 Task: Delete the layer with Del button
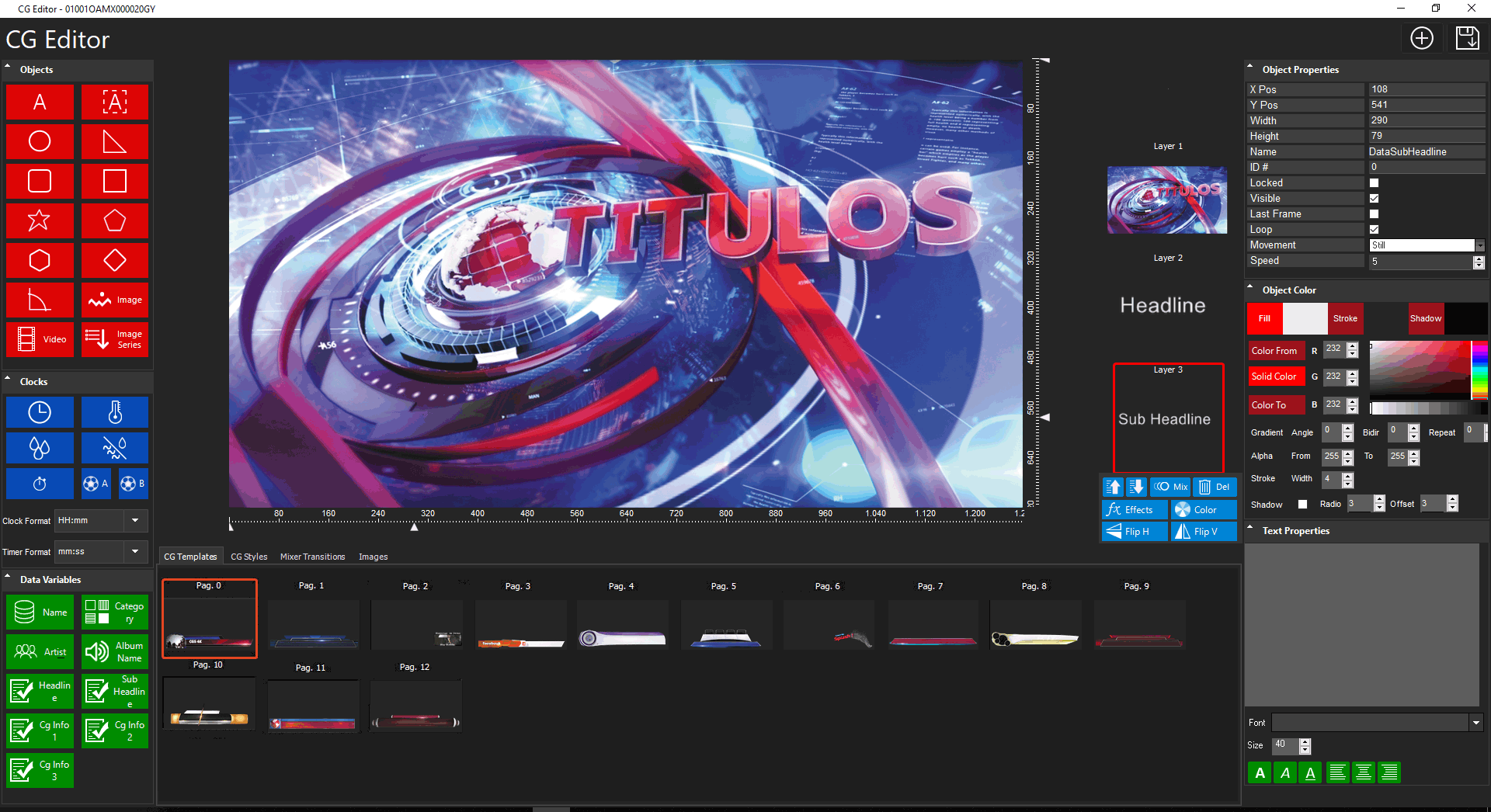(x=1215, y=487)
